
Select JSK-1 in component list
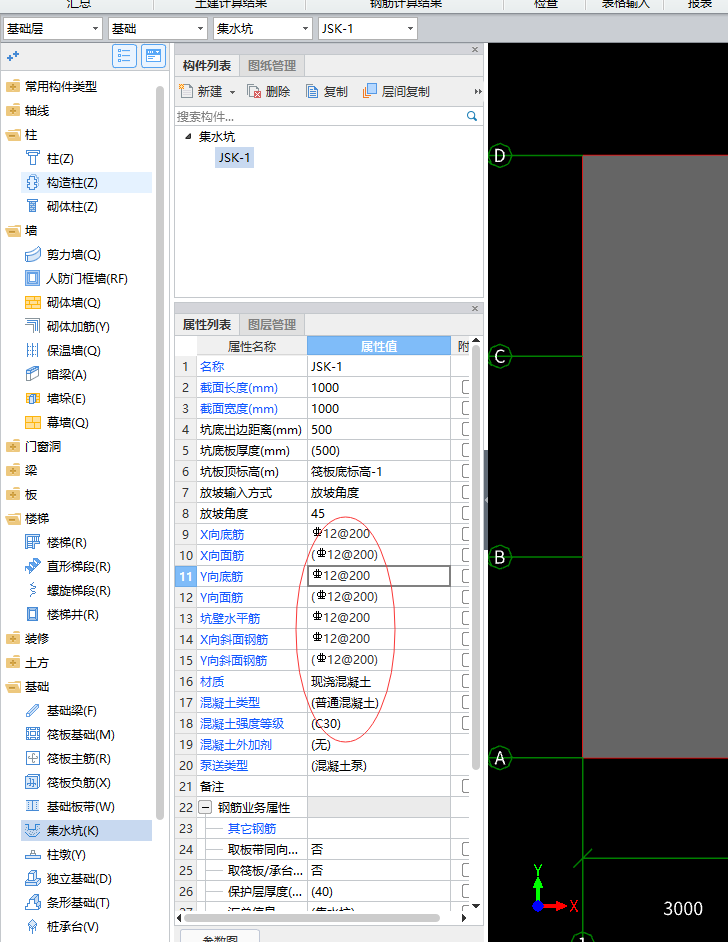234,157
